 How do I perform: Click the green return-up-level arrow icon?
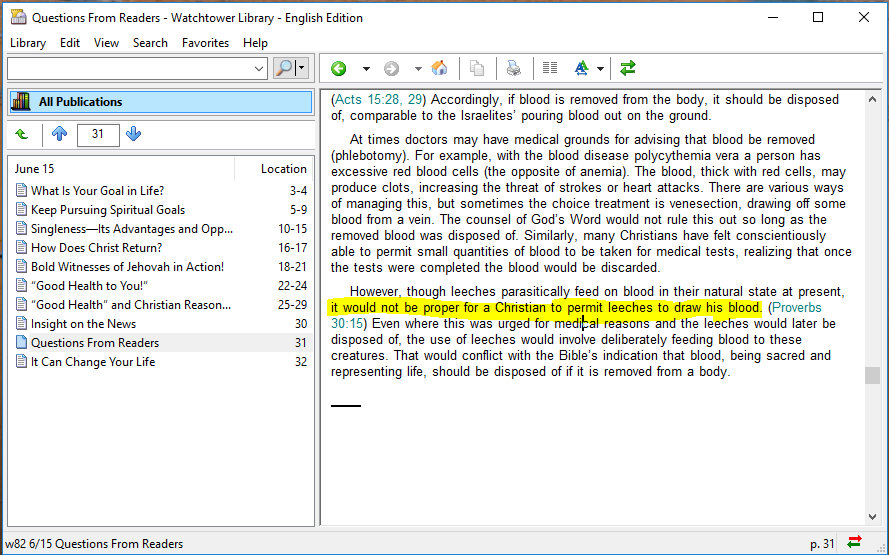coord(22,134)
